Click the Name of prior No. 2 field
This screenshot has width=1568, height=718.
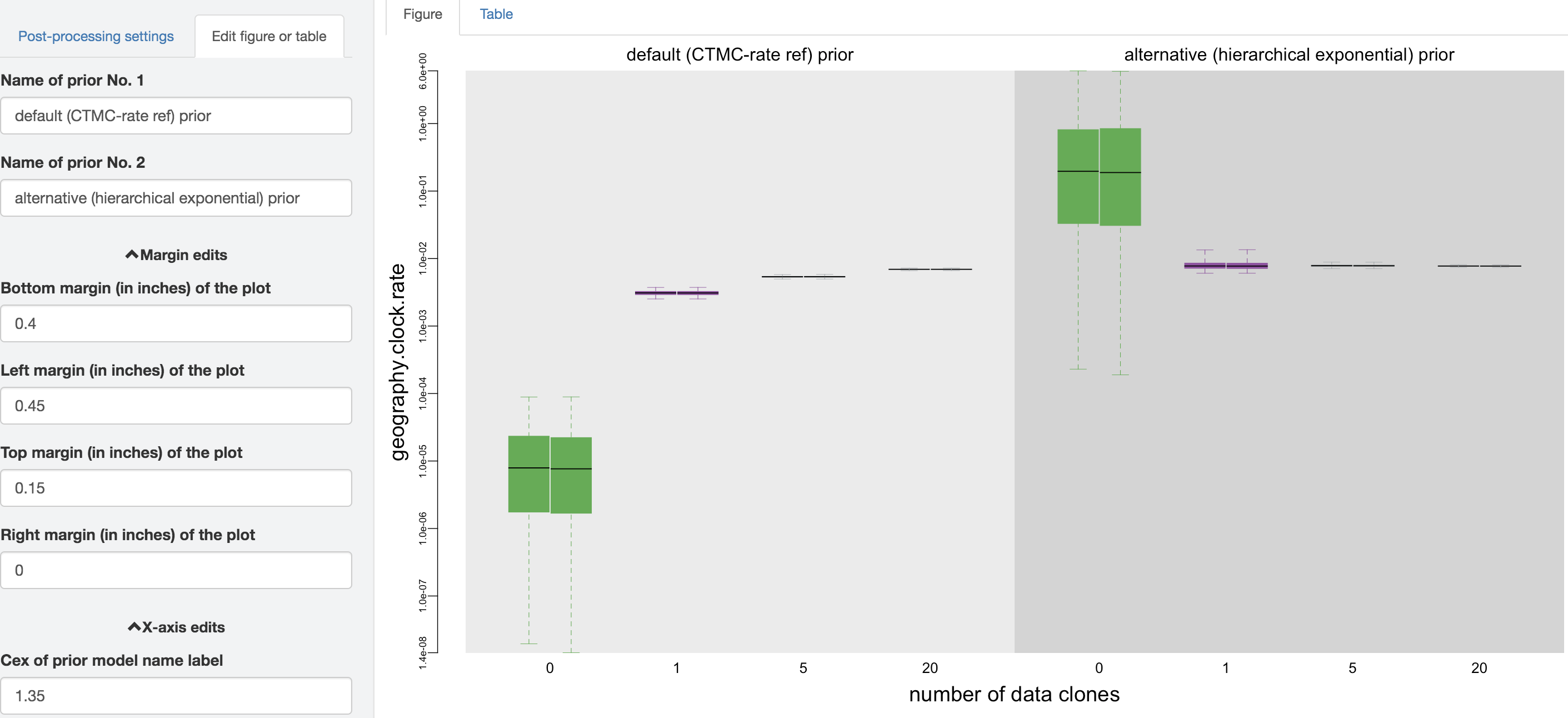coord(176,198)
